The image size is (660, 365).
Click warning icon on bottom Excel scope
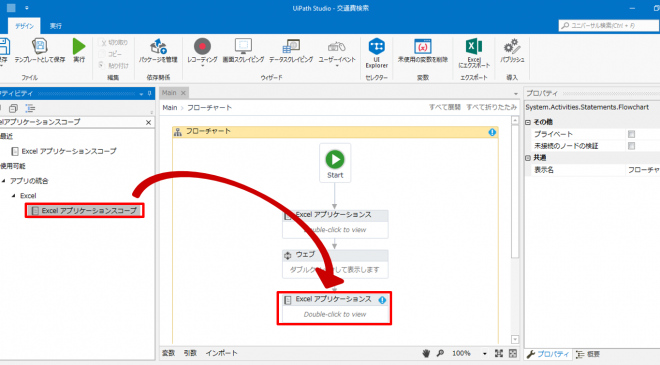(382, 300)
